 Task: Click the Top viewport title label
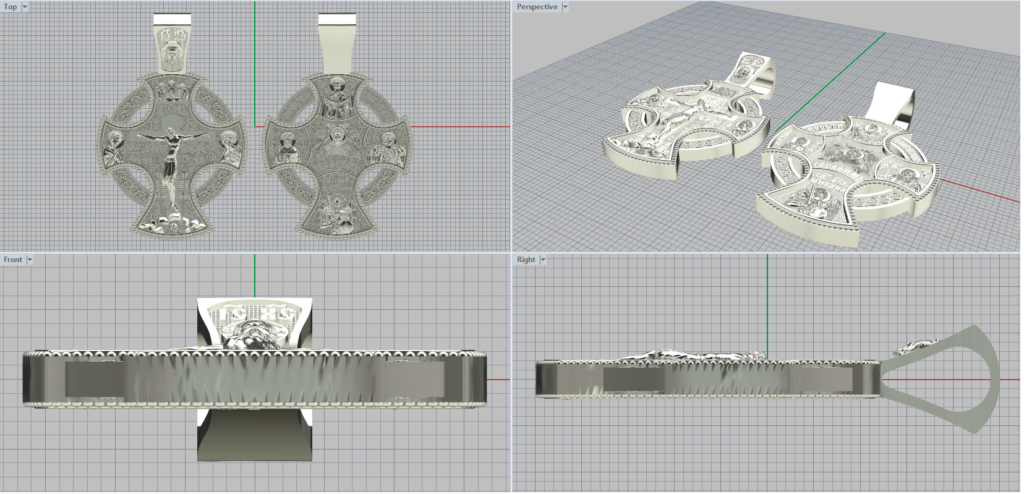pyautogui.click(x=10, y=7)
